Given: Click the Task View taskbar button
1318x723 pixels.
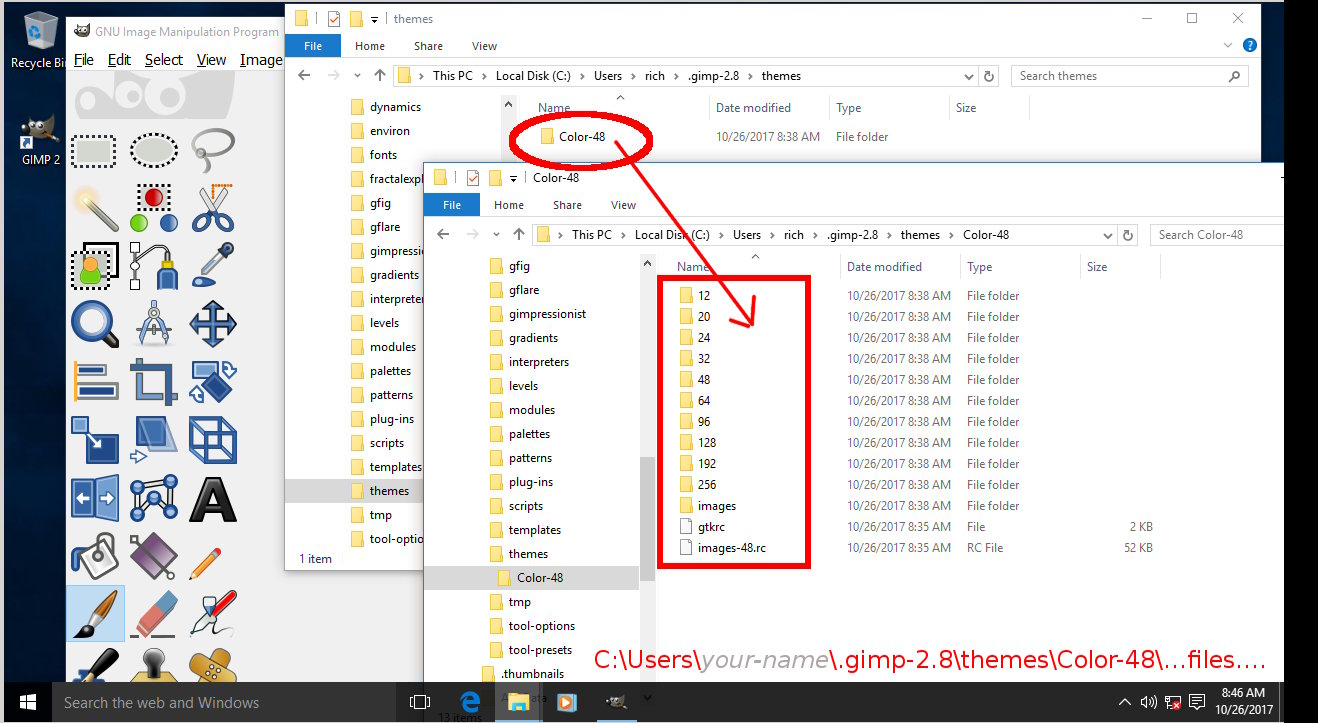Looking at the screenshot, I should (x=421, y=703).
